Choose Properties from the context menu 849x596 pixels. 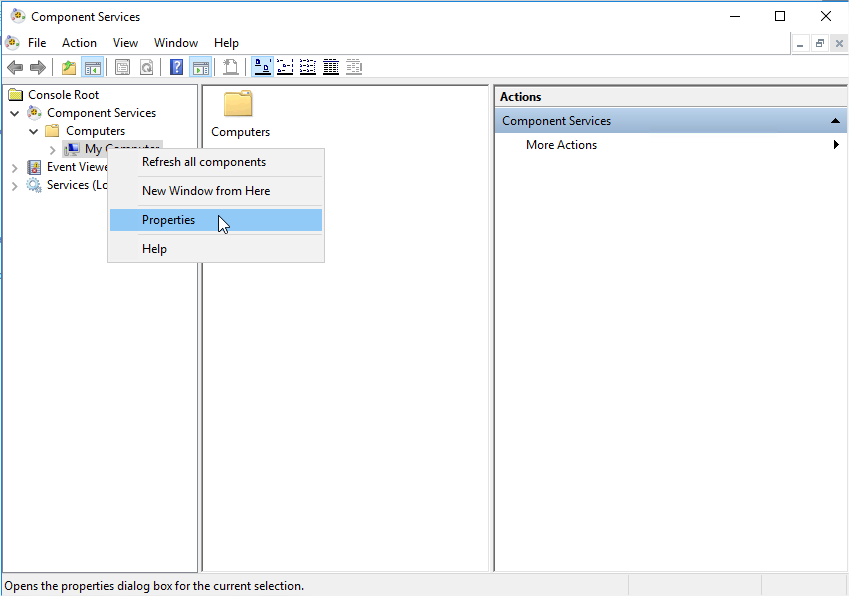(x=168, y=220)
